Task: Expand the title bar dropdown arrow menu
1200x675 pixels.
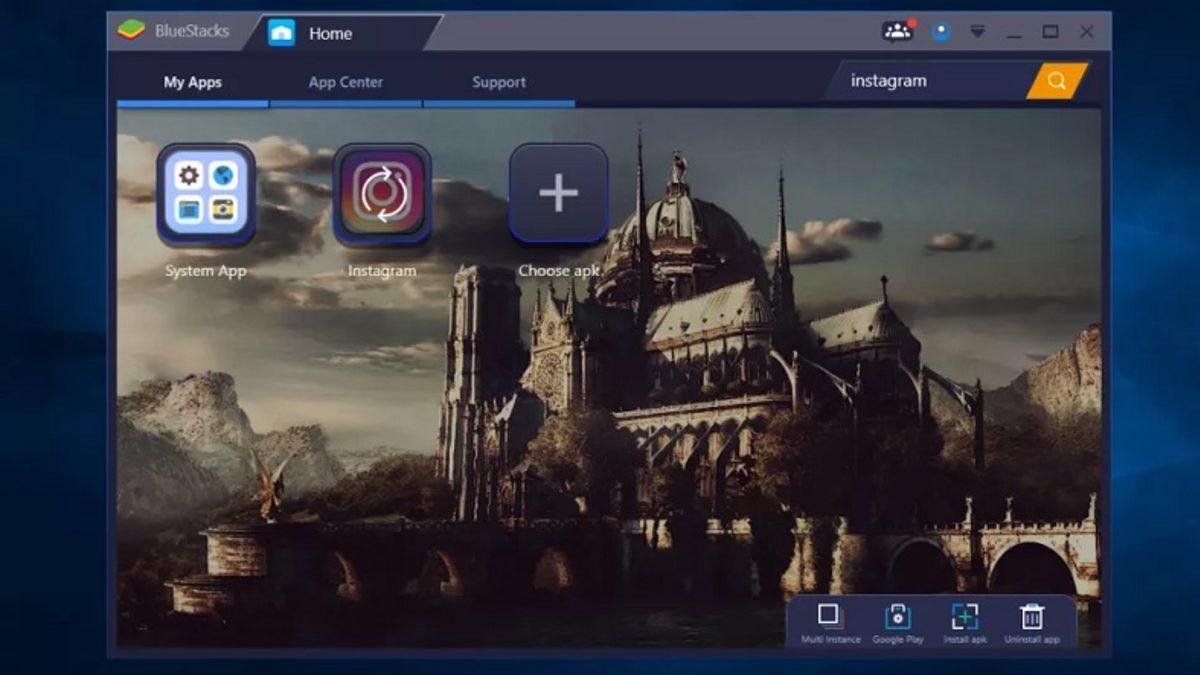Action: [978, 32]
